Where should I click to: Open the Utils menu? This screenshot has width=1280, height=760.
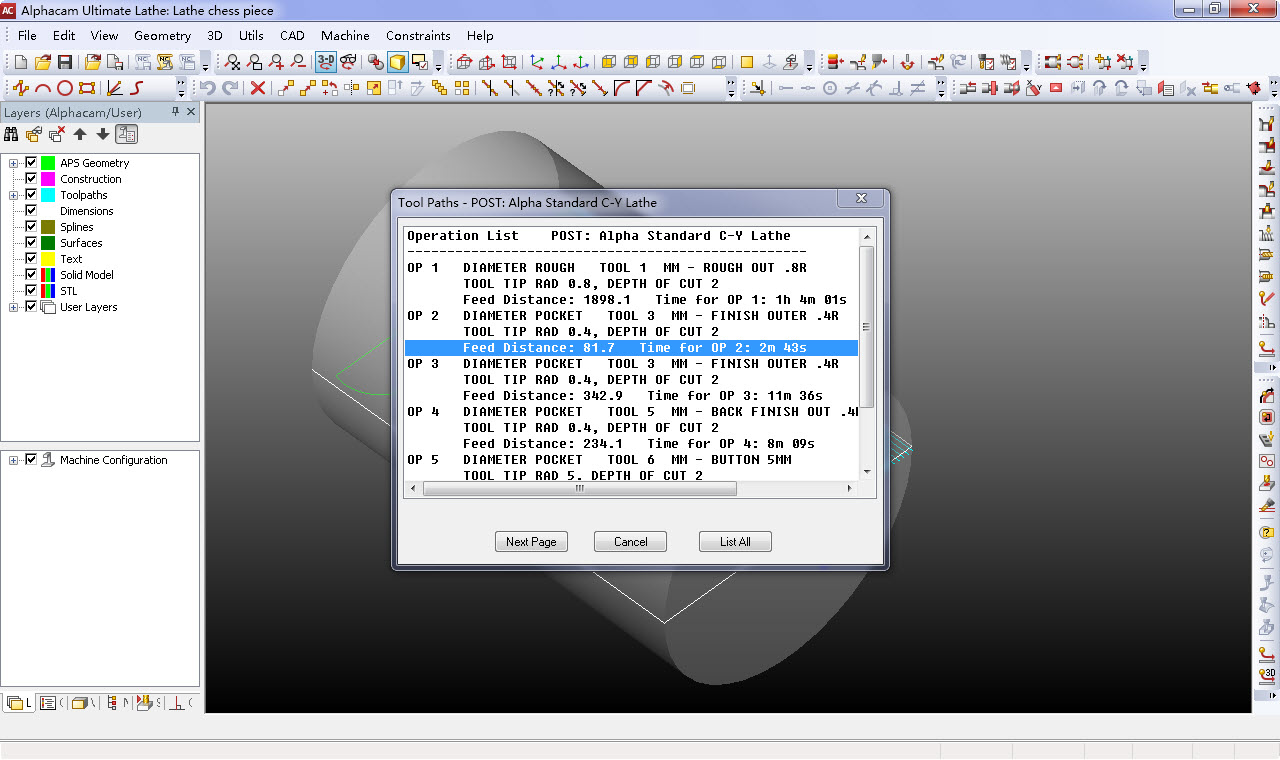coord(251,35)
